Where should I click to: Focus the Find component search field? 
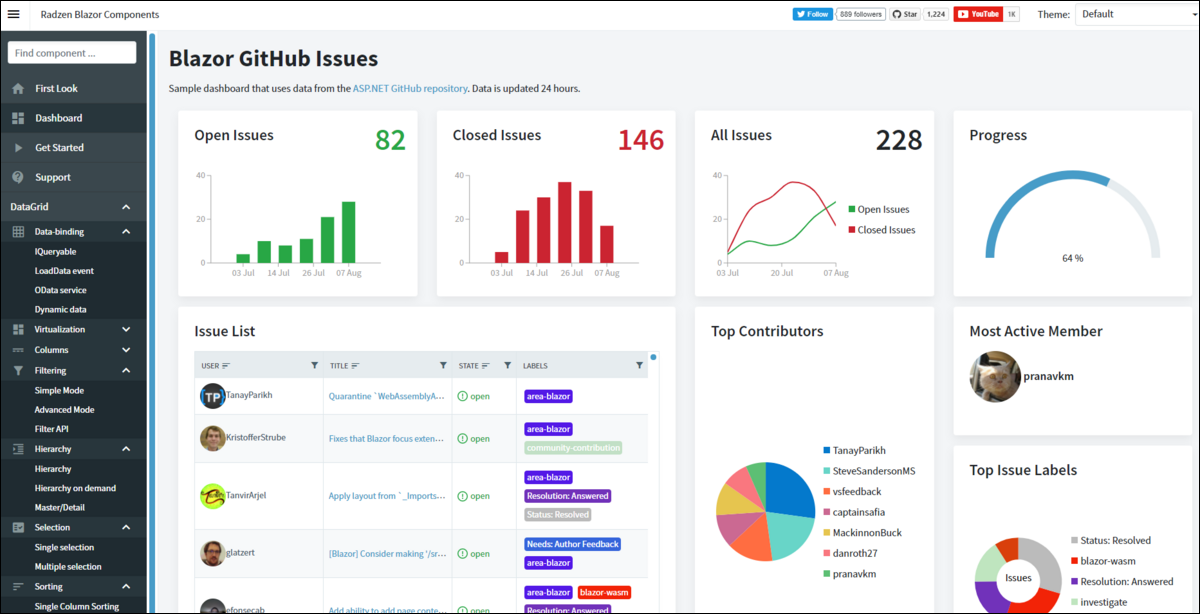(72, 52)
